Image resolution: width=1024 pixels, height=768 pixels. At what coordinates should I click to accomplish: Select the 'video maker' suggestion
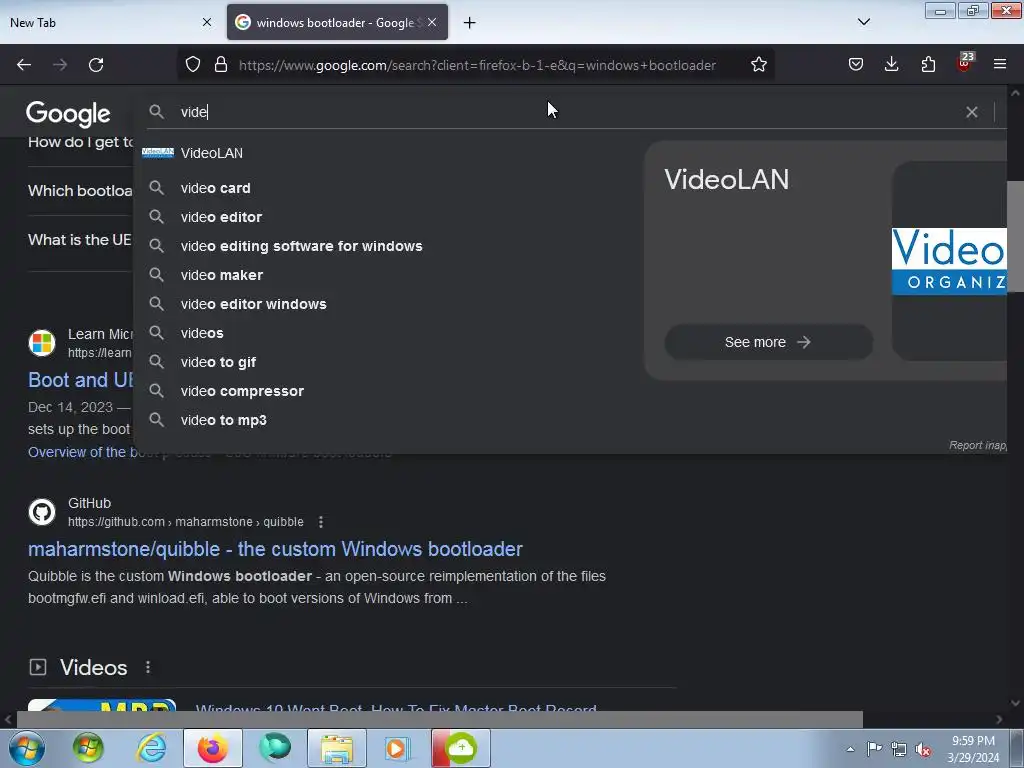tap(385, 275)
